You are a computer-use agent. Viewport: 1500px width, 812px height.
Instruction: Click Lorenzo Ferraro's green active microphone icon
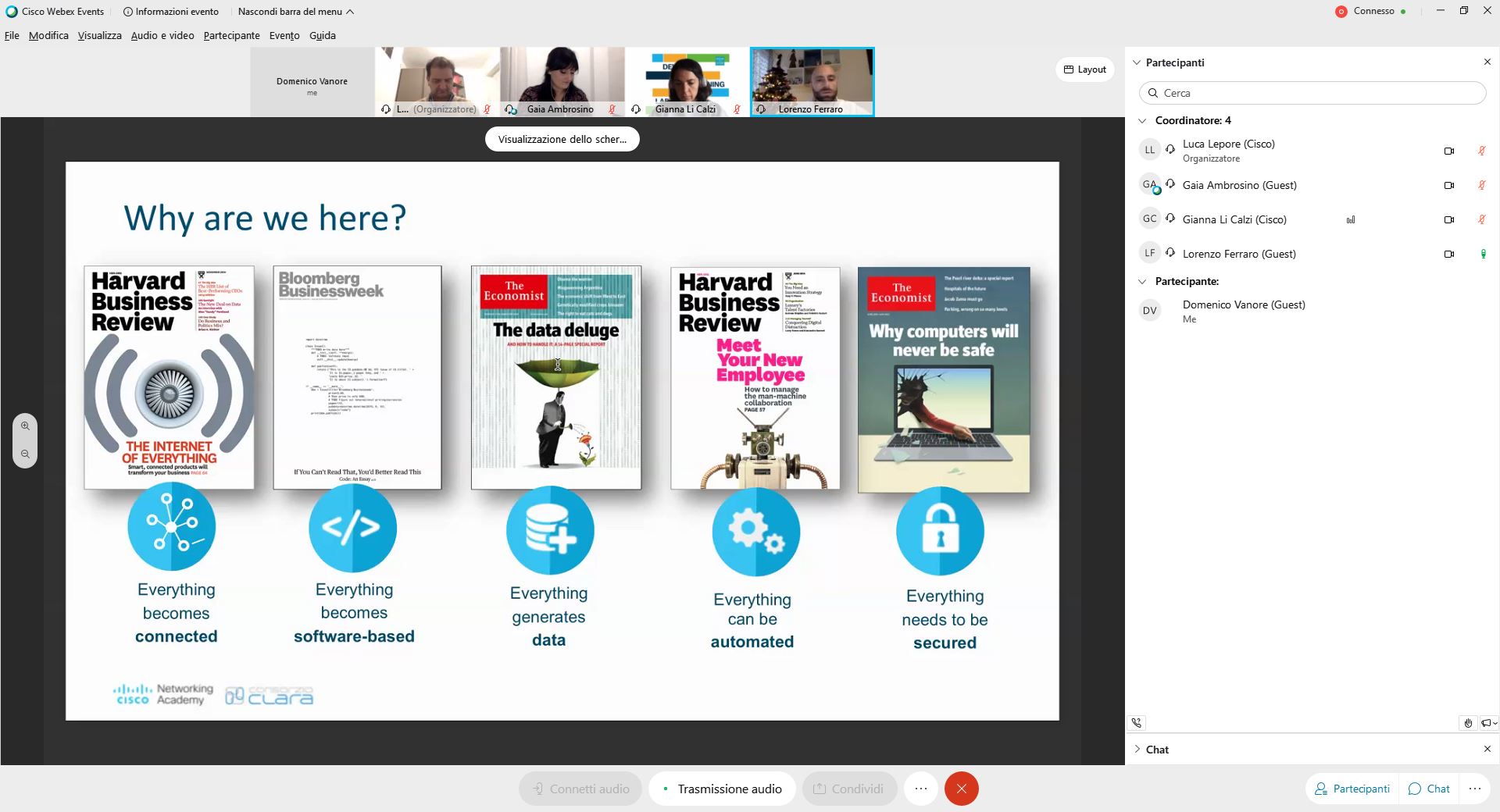(1483, 254)
